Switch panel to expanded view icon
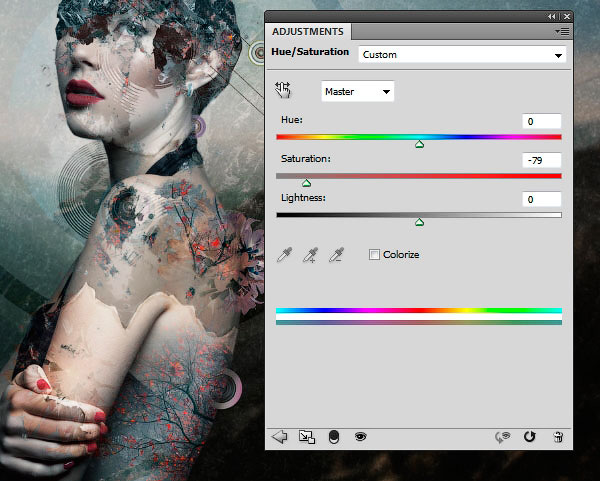600x481 pixels. pyautogui.click(x=307, y=437)
